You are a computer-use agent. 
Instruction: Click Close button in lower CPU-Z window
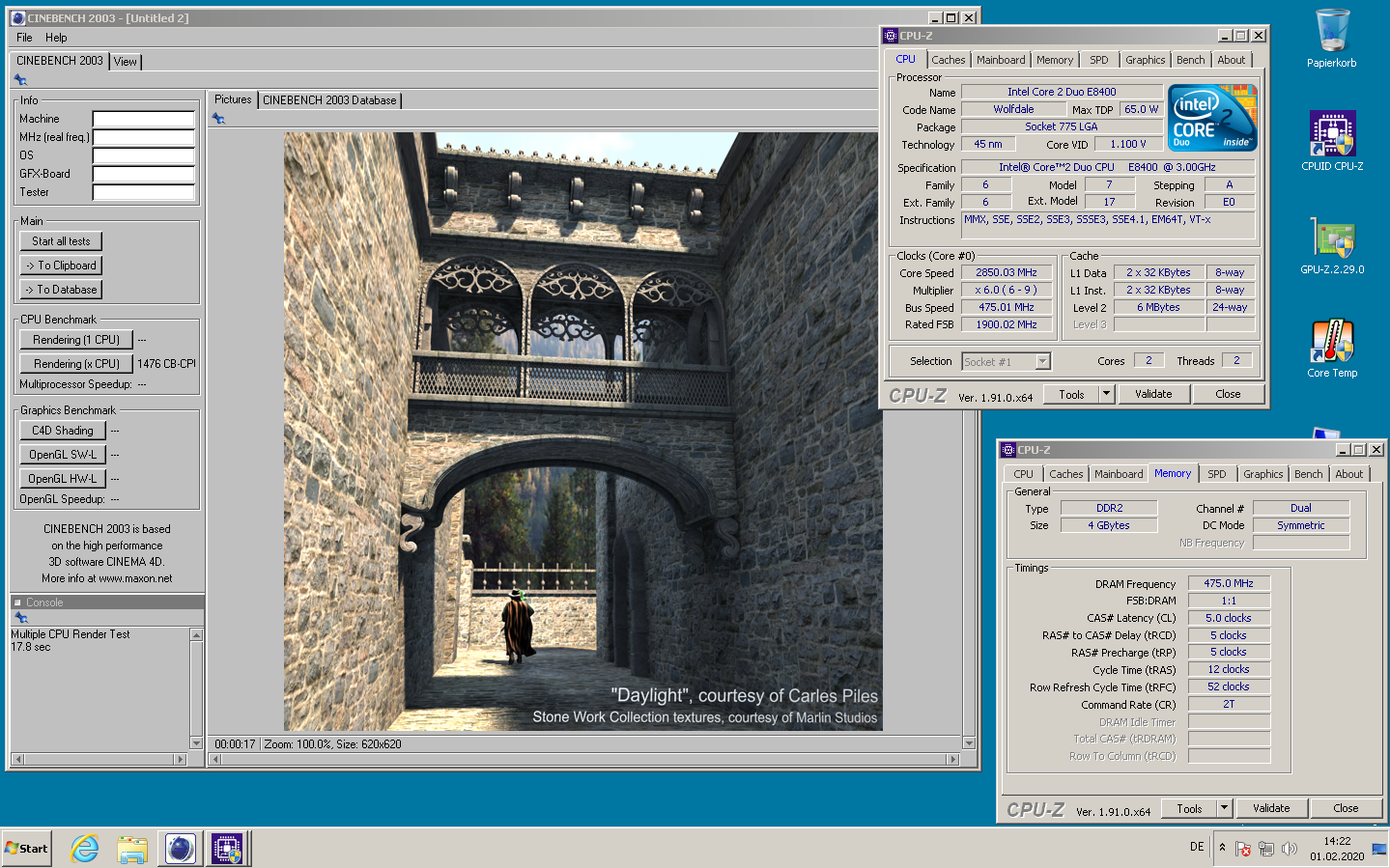click(1346, 808)
